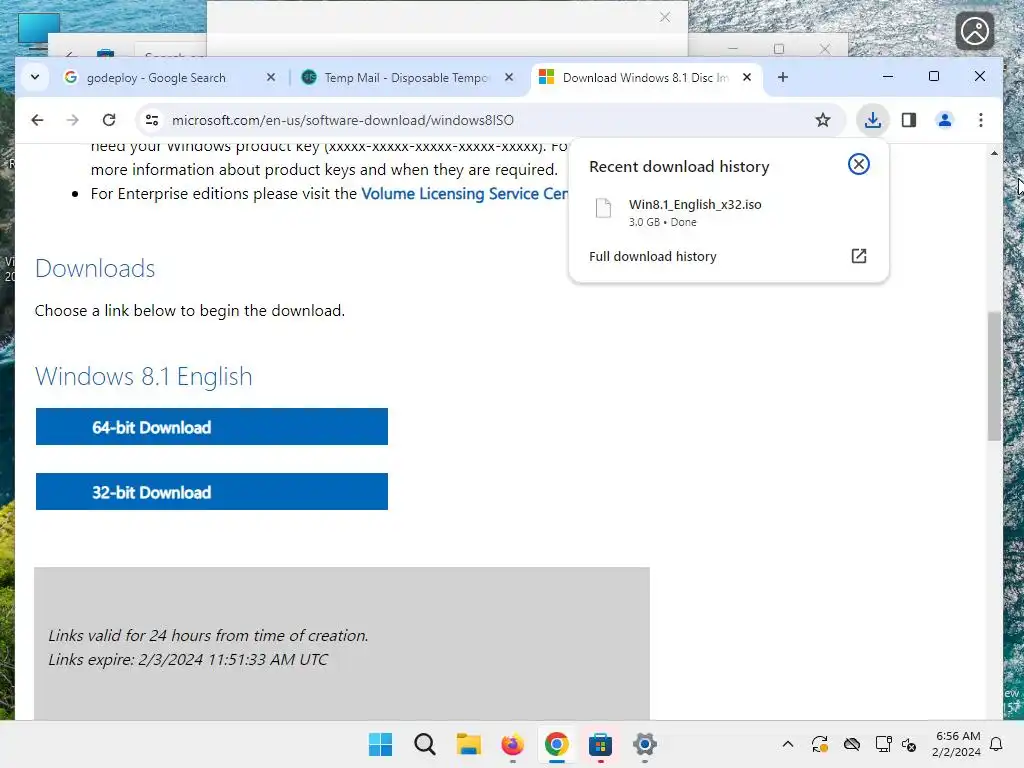Switch to godeploy Google Search tab
The width and height of the screenshot is (1024, 768).
point(157,78)
